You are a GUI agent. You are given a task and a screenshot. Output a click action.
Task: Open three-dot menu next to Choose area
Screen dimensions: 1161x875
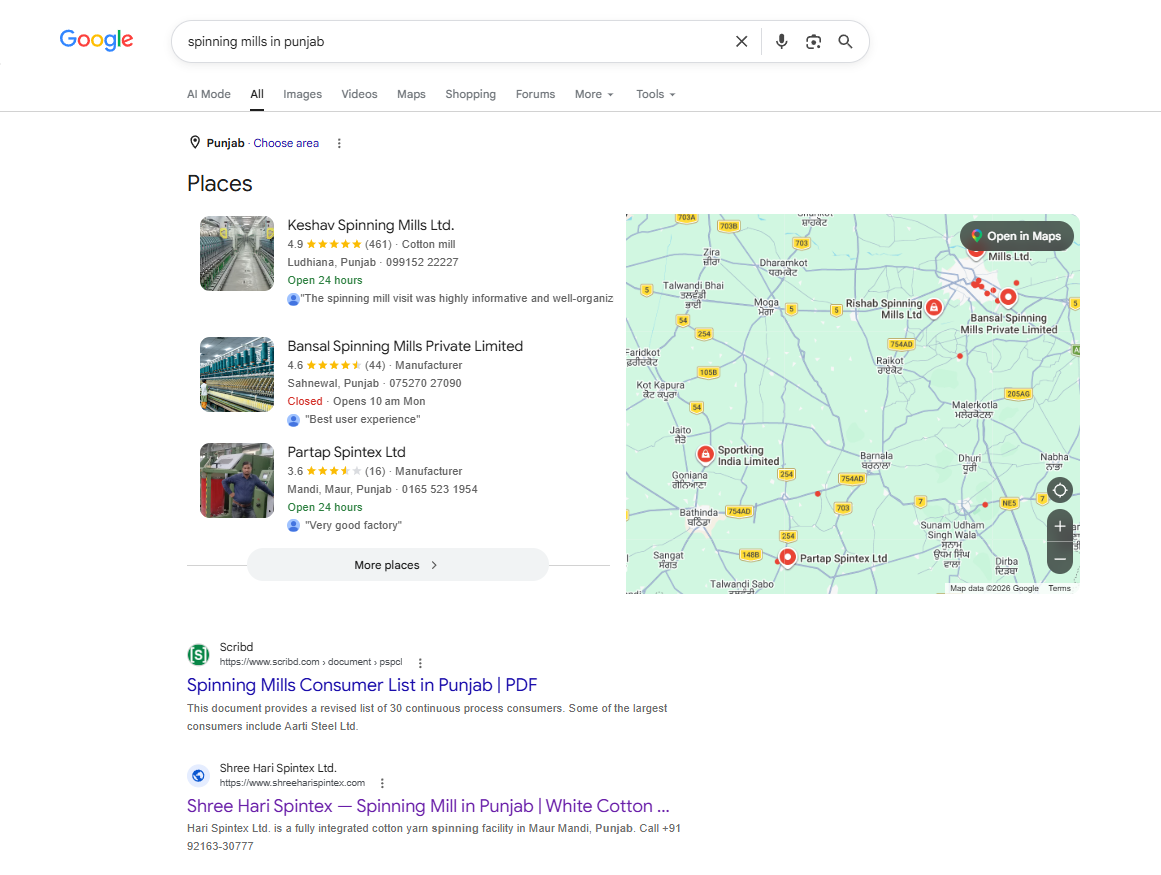[339, 144]
